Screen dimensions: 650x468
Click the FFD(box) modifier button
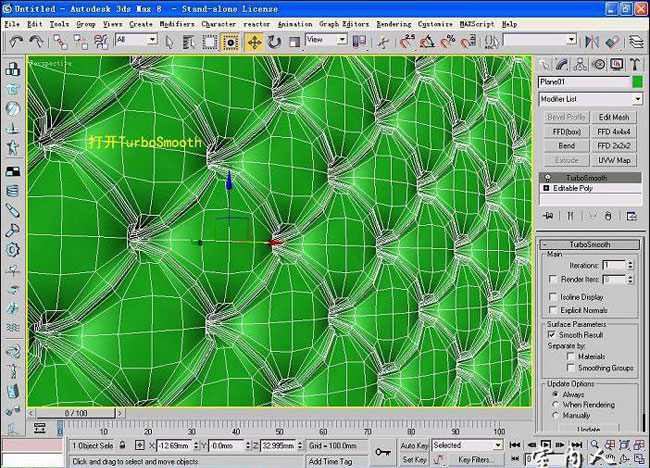[567, 132]
